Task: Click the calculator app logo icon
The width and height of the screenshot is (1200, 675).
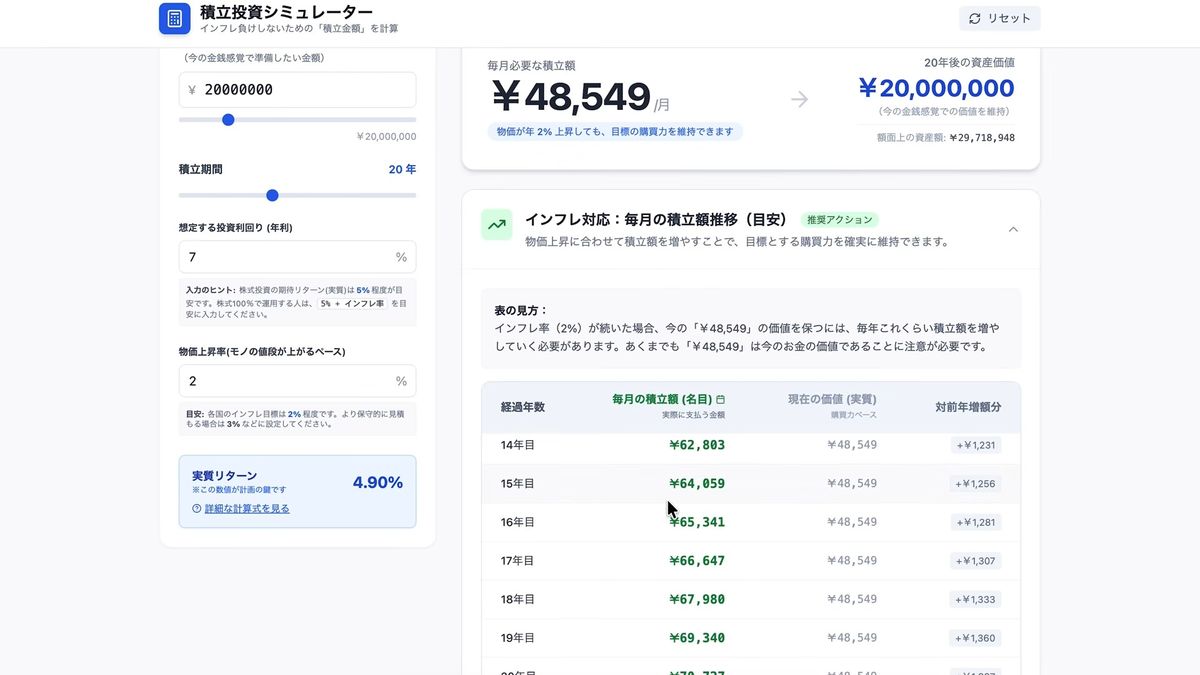Action: (175, 19)
